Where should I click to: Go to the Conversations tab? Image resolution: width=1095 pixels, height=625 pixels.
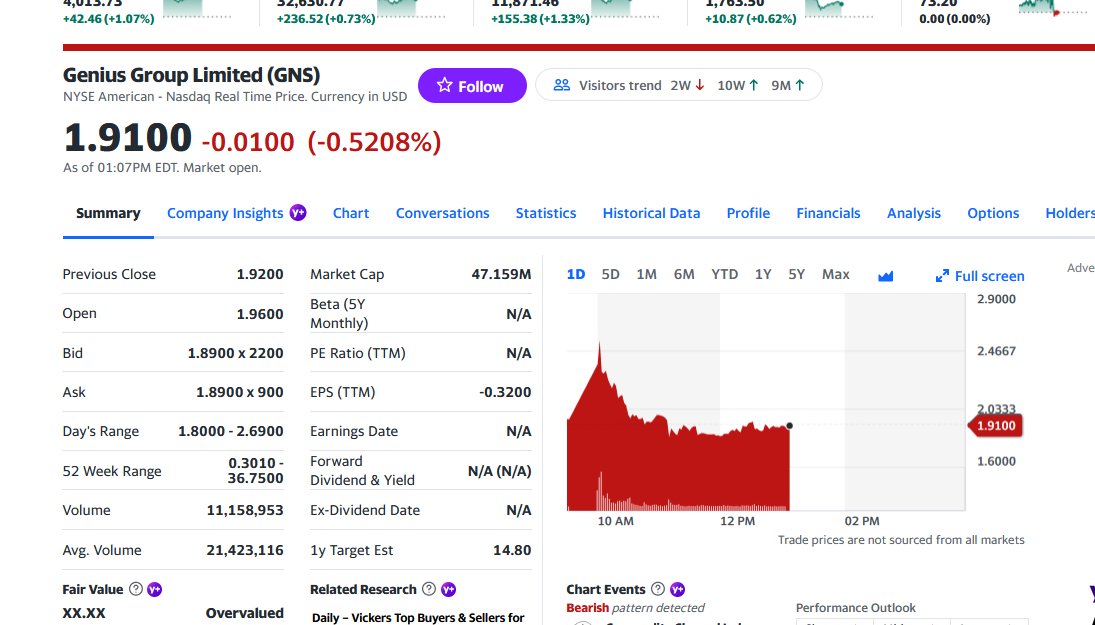click(443, 213)
